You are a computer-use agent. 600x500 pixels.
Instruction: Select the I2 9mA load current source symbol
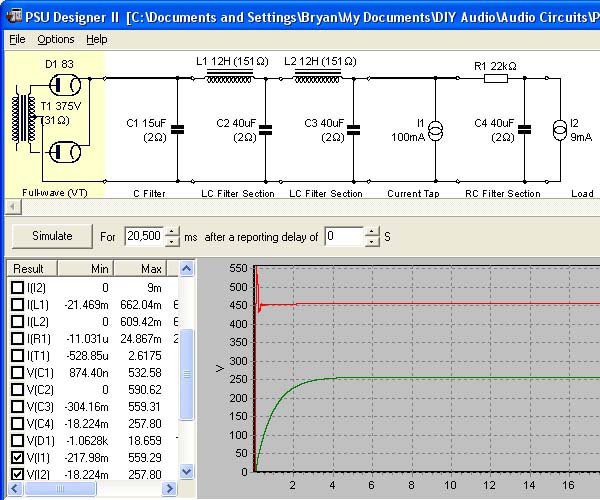[560, 130]
